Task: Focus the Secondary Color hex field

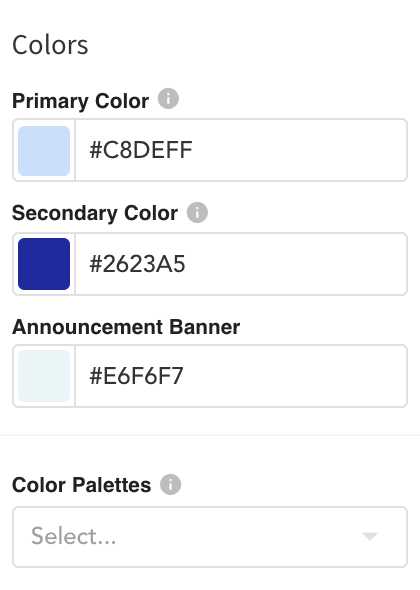Action: pos(241,264)
